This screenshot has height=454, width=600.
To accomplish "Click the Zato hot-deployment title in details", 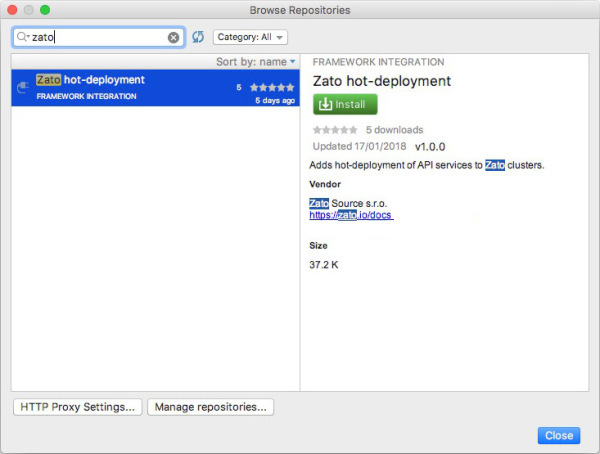I will click(382, 81).
